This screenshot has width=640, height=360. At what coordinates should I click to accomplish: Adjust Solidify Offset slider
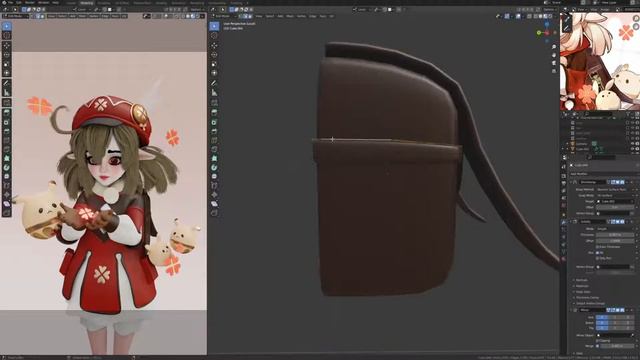[x=615, y=241]
